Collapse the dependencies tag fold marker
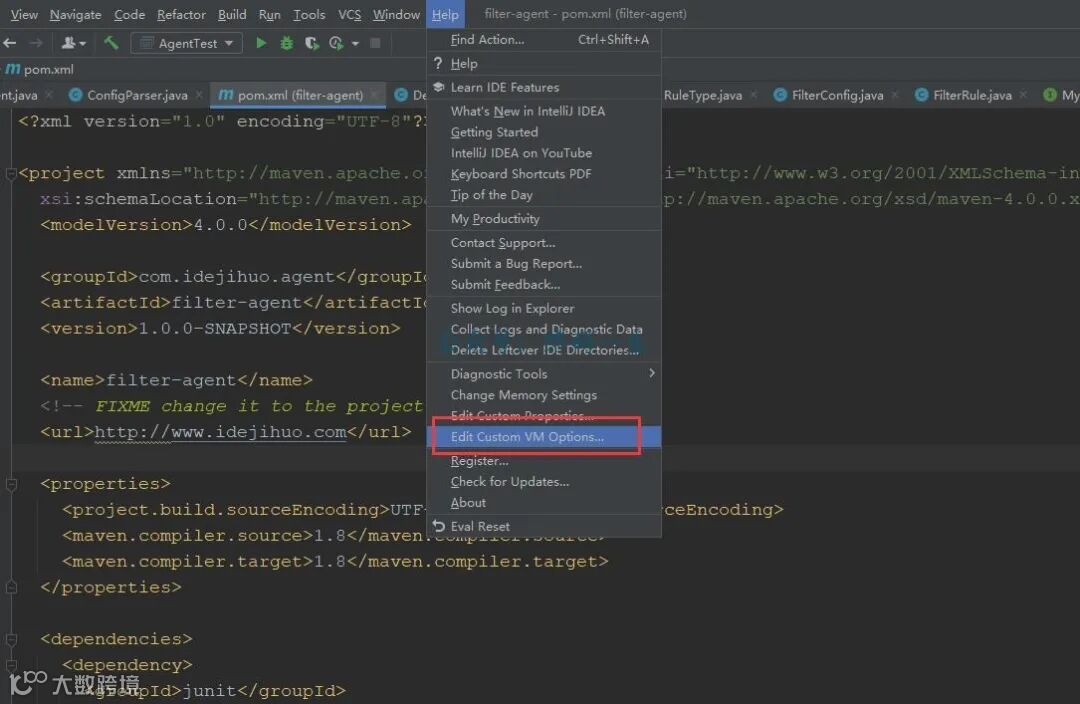 pyautogui.click(x=11, y=639)
